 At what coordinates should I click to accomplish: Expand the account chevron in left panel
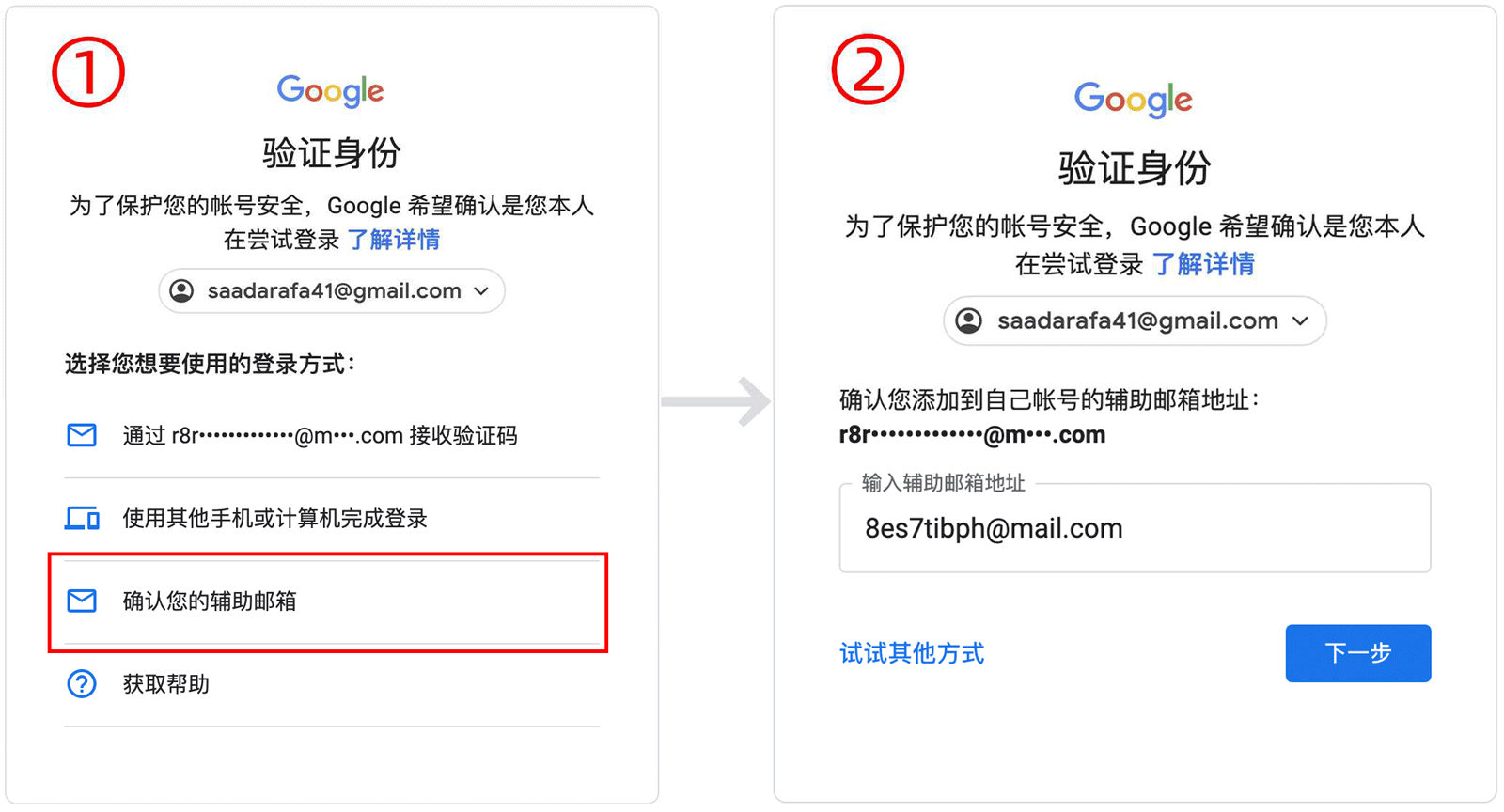[482, 291]
